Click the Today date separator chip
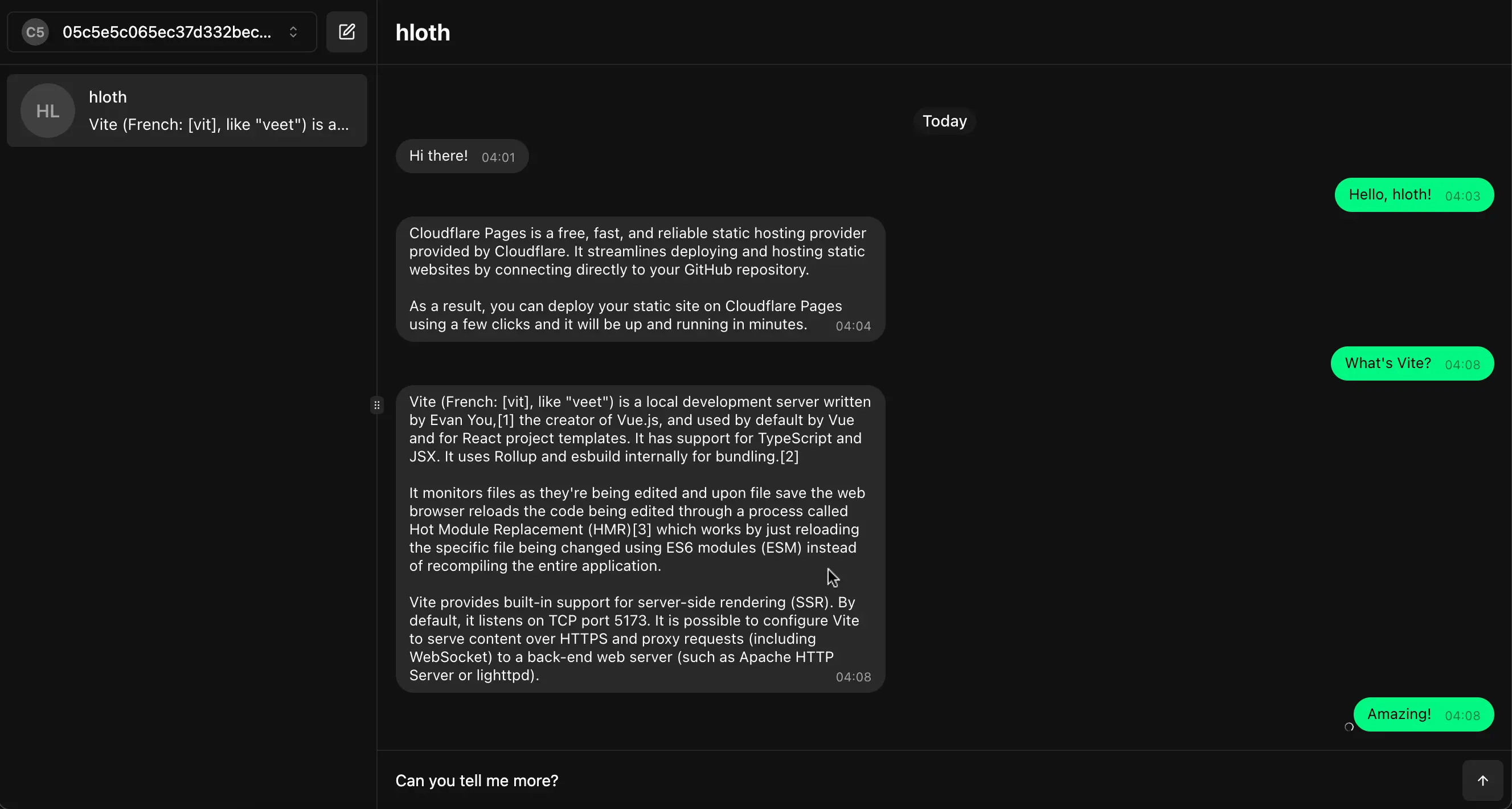 click(944, 121)
